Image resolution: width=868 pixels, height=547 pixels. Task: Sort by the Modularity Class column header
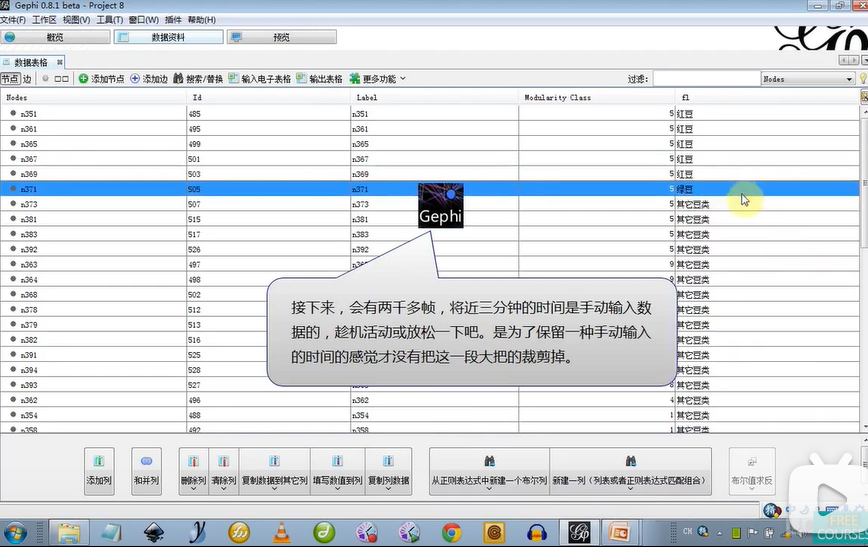597,97
